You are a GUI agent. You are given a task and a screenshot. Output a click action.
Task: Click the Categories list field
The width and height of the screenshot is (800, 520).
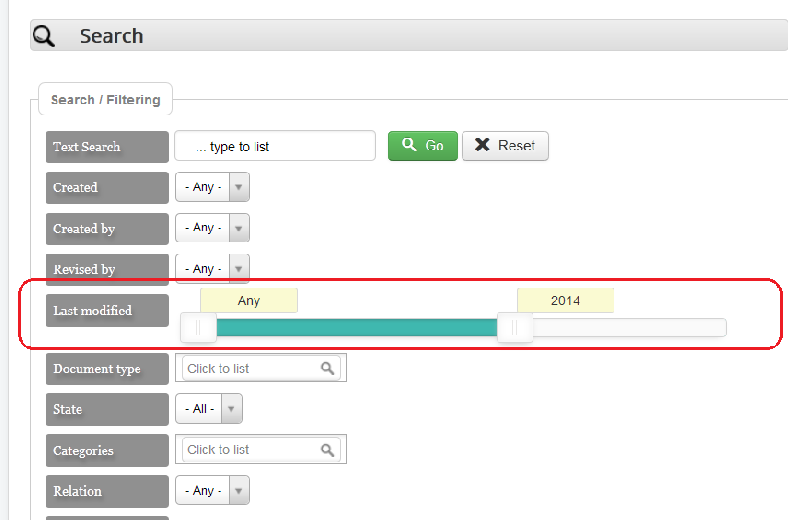[261, 450]
